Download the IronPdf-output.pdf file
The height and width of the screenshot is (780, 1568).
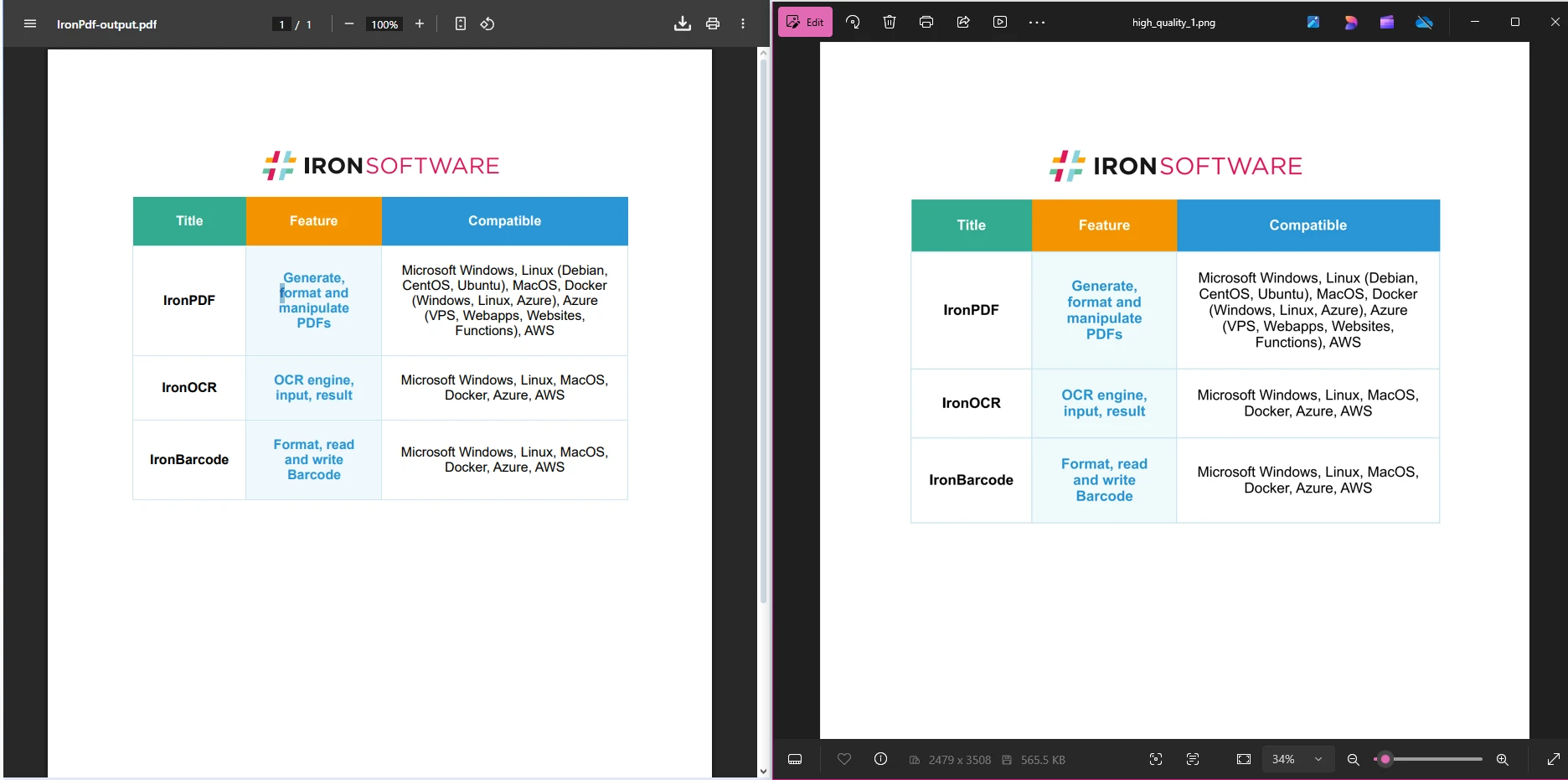tap(683, 24)
